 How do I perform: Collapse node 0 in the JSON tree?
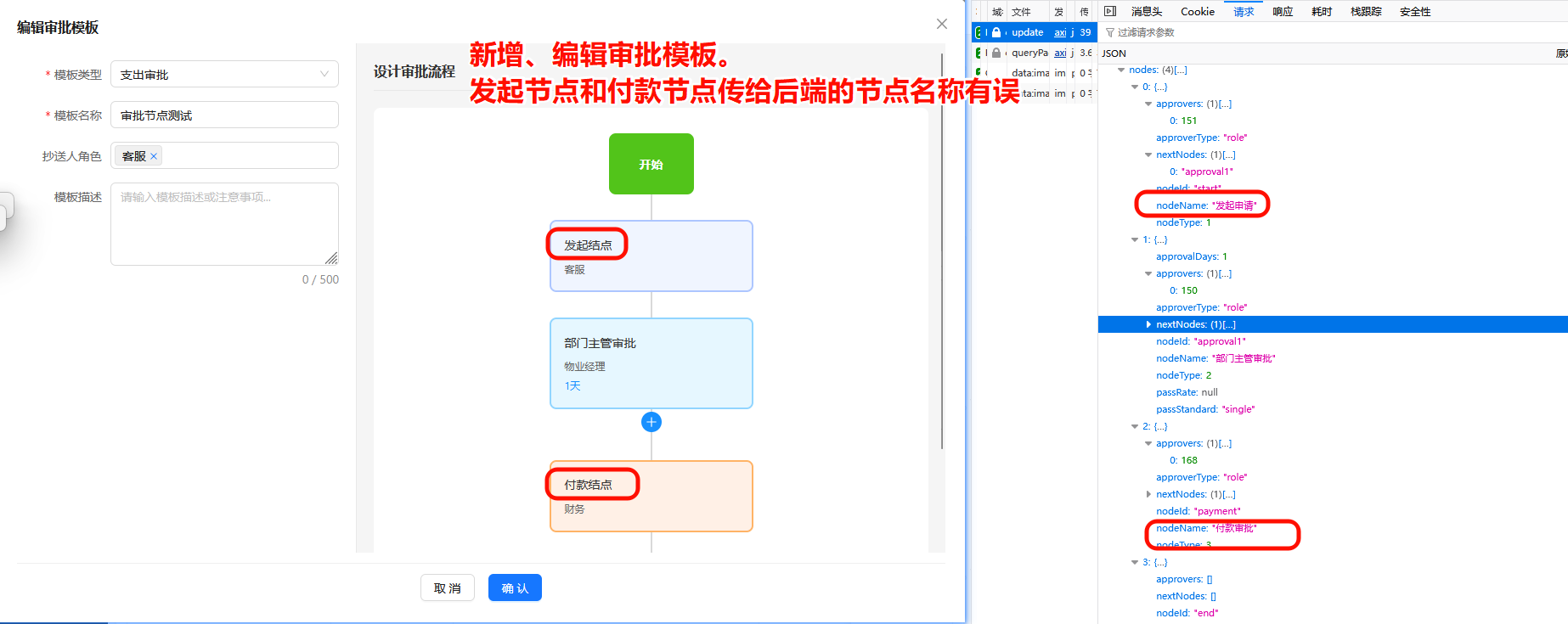(1135, 87)
